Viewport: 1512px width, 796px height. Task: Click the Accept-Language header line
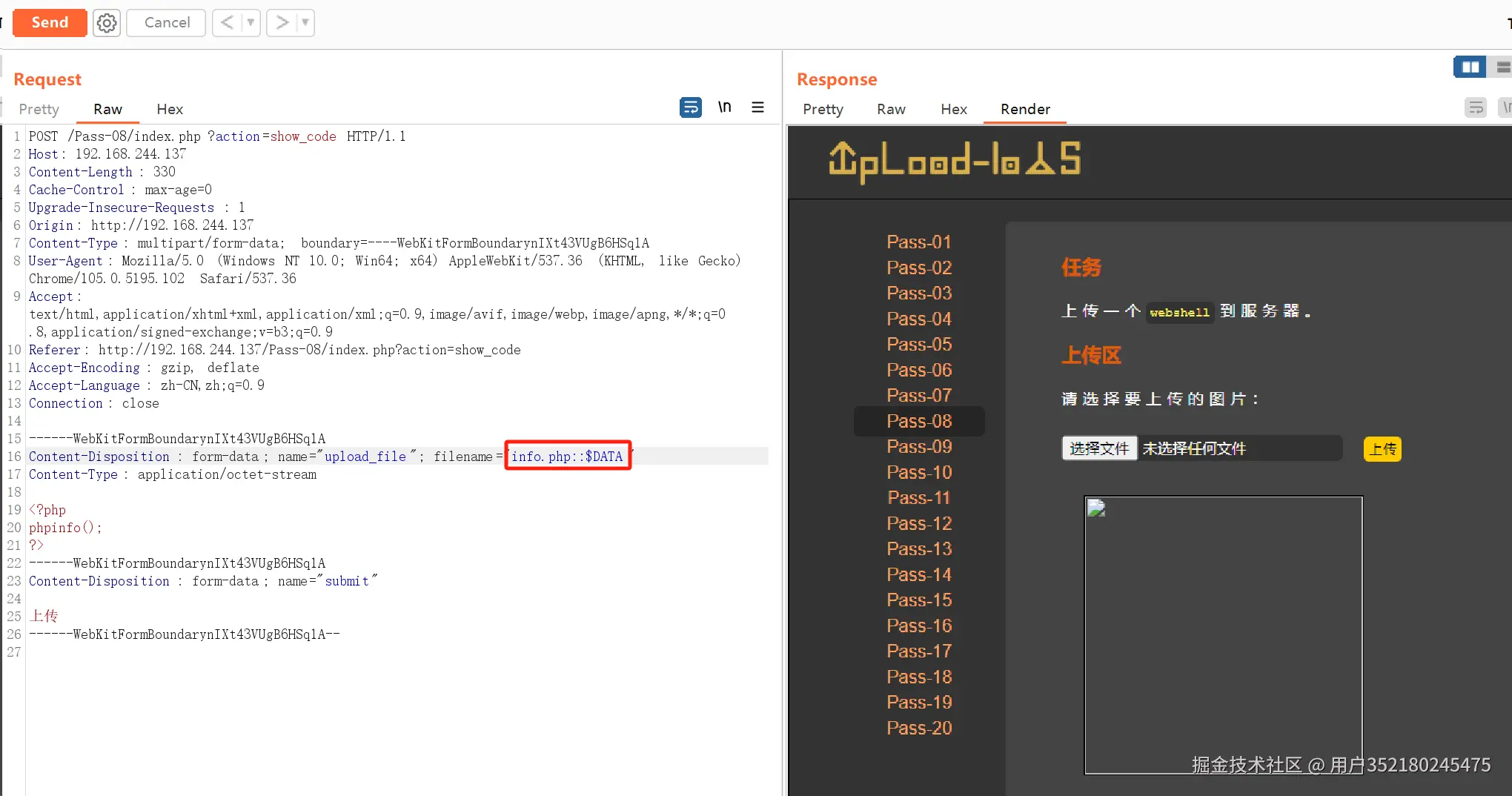point(147,385)
